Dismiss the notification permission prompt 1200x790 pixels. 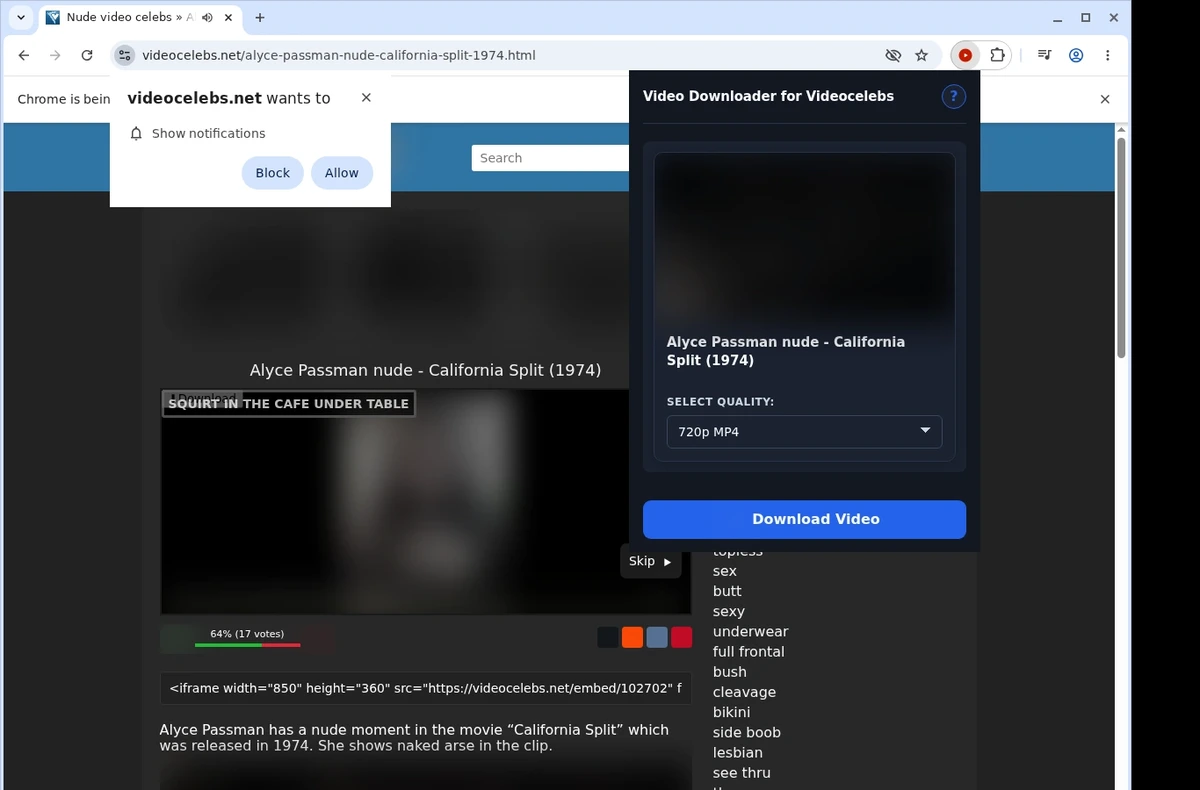pyautogui.click(x=366, y=97)
